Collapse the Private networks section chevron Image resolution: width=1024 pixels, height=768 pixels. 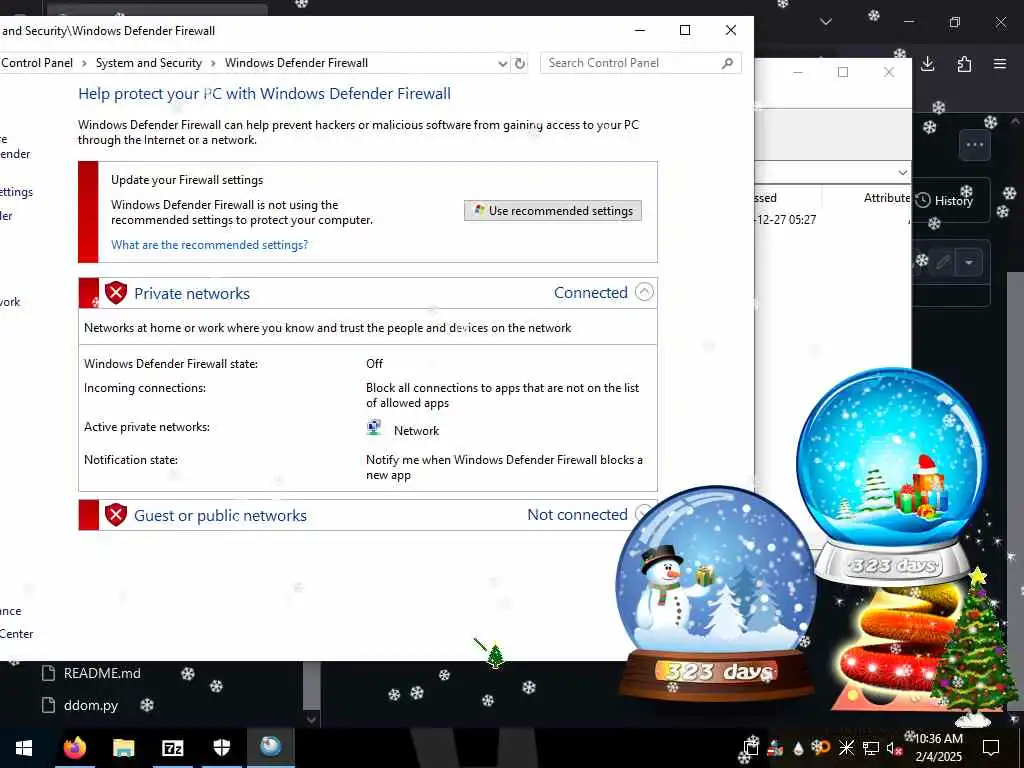click(644, 292)
